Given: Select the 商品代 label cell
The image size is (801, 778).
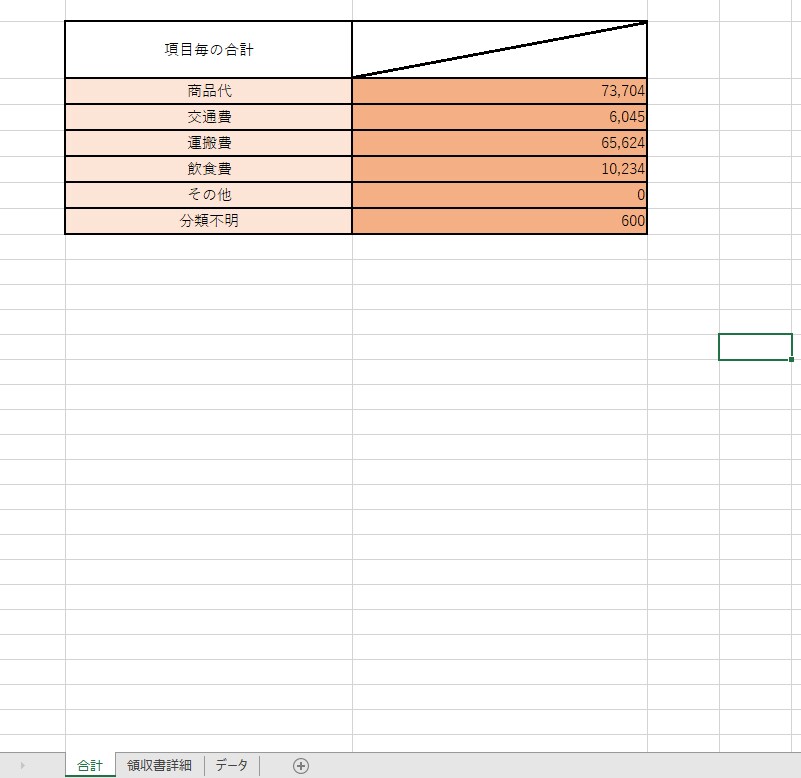Looking at the screenshot, I should pyautogui.click(x=208, y=91).
